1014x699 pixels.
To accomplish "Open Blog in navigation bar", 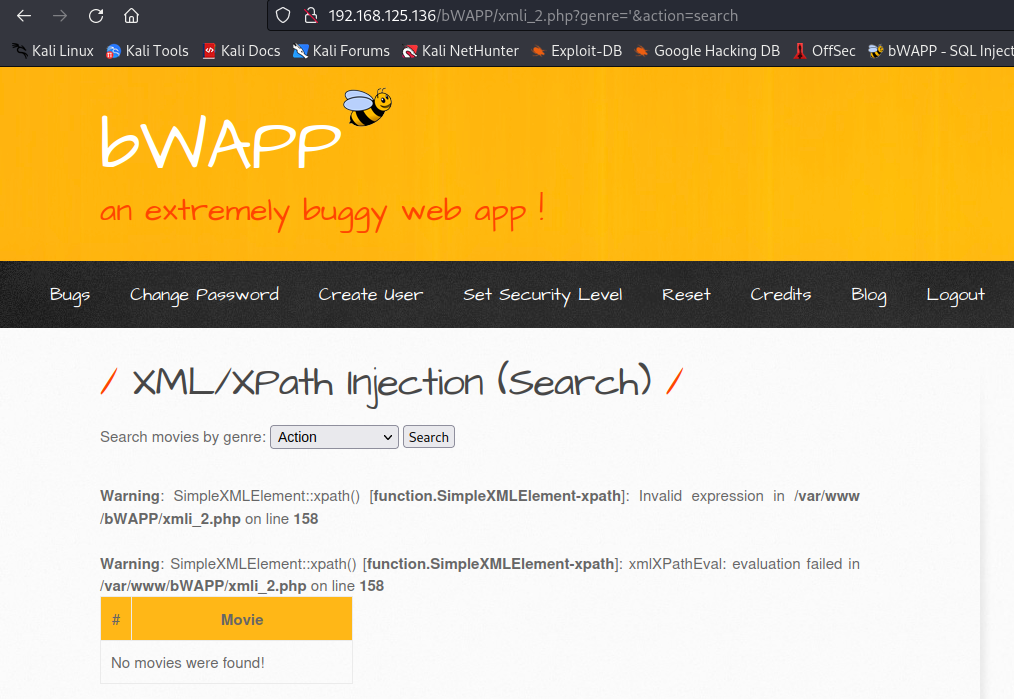I will [x=868, y=295].
